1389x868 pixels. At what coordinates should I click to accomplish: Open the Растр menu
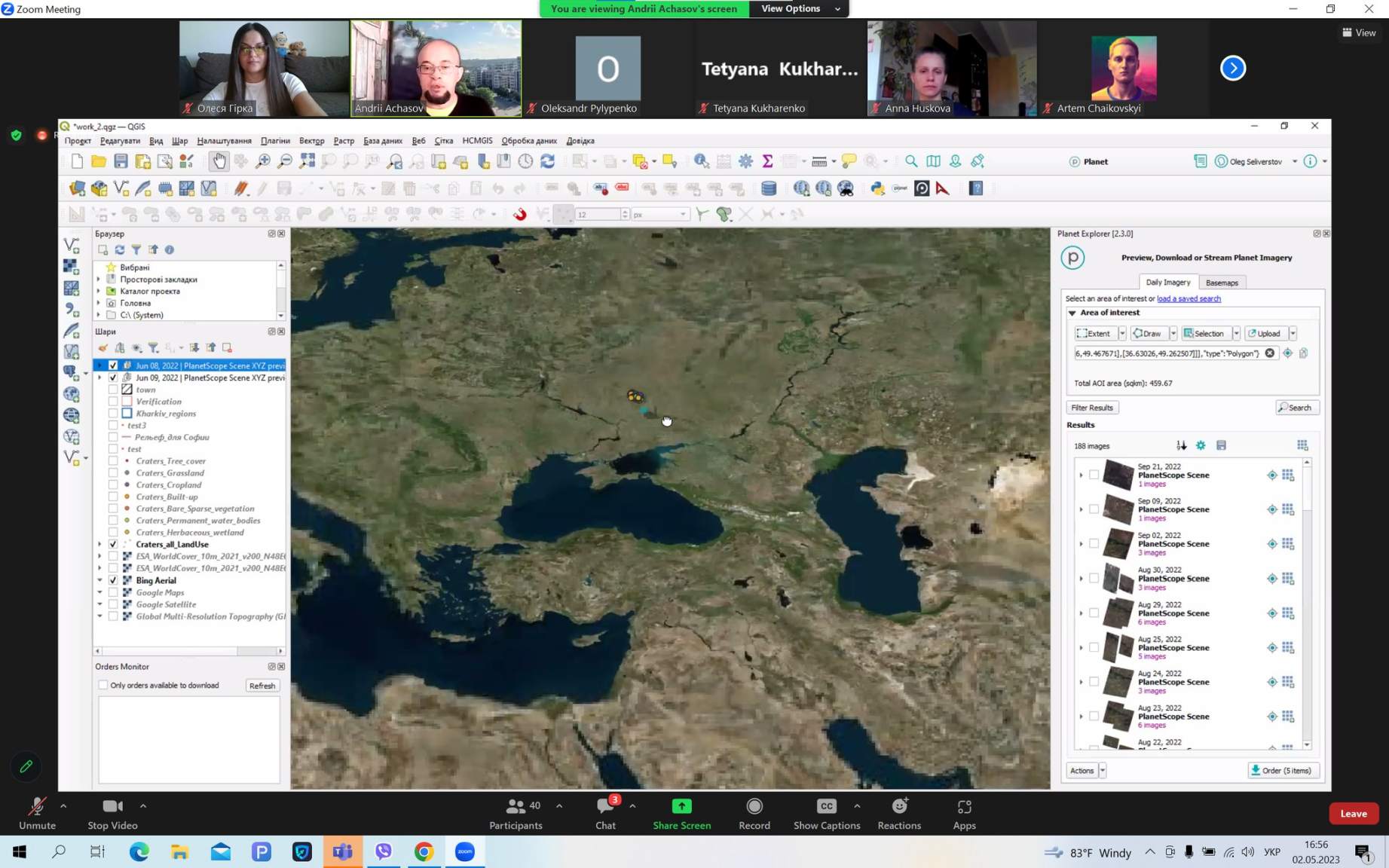344,141
